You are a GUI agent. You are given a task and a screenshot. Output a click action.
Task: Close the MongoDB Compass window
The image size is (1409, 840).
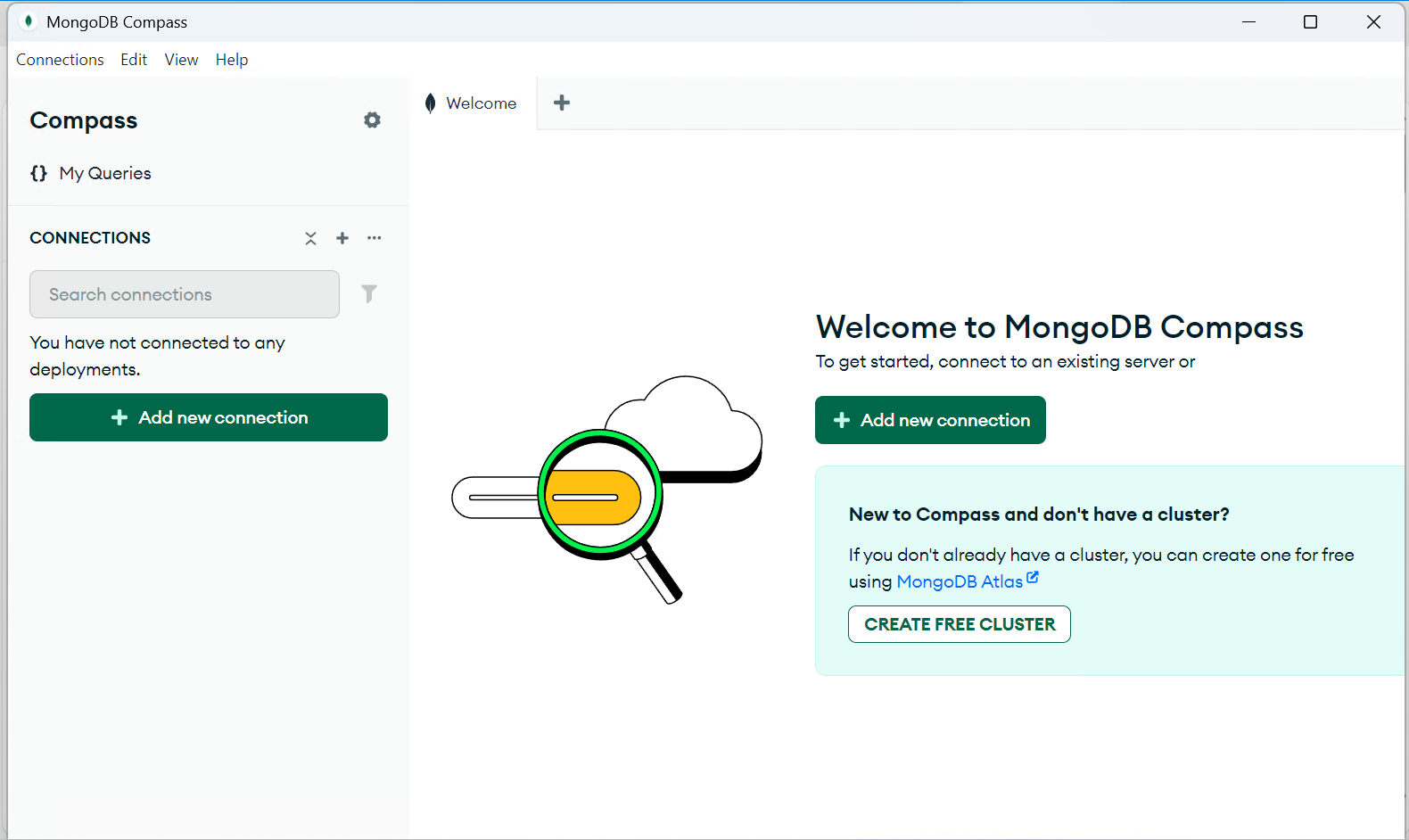tap(1373, 21)
